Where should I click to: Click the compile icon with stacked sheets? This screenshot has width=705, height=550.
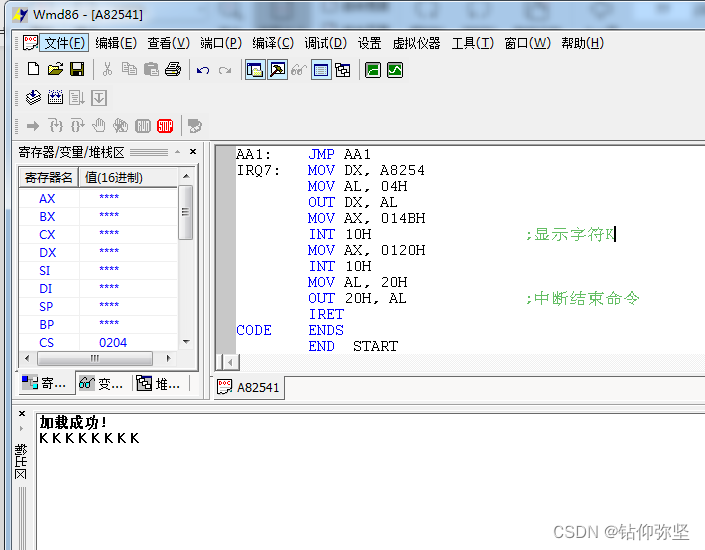coord(33,98)
